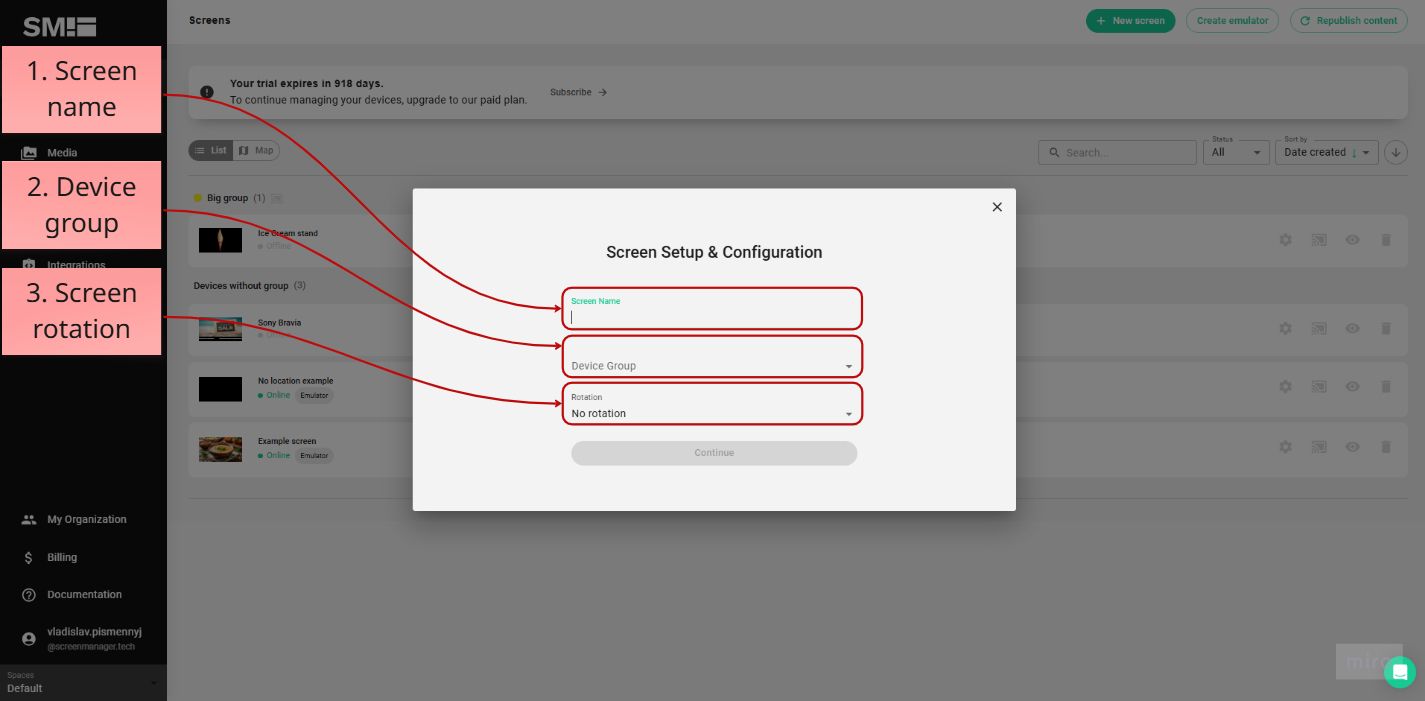Open the Documentation help icon

point(27,594)
